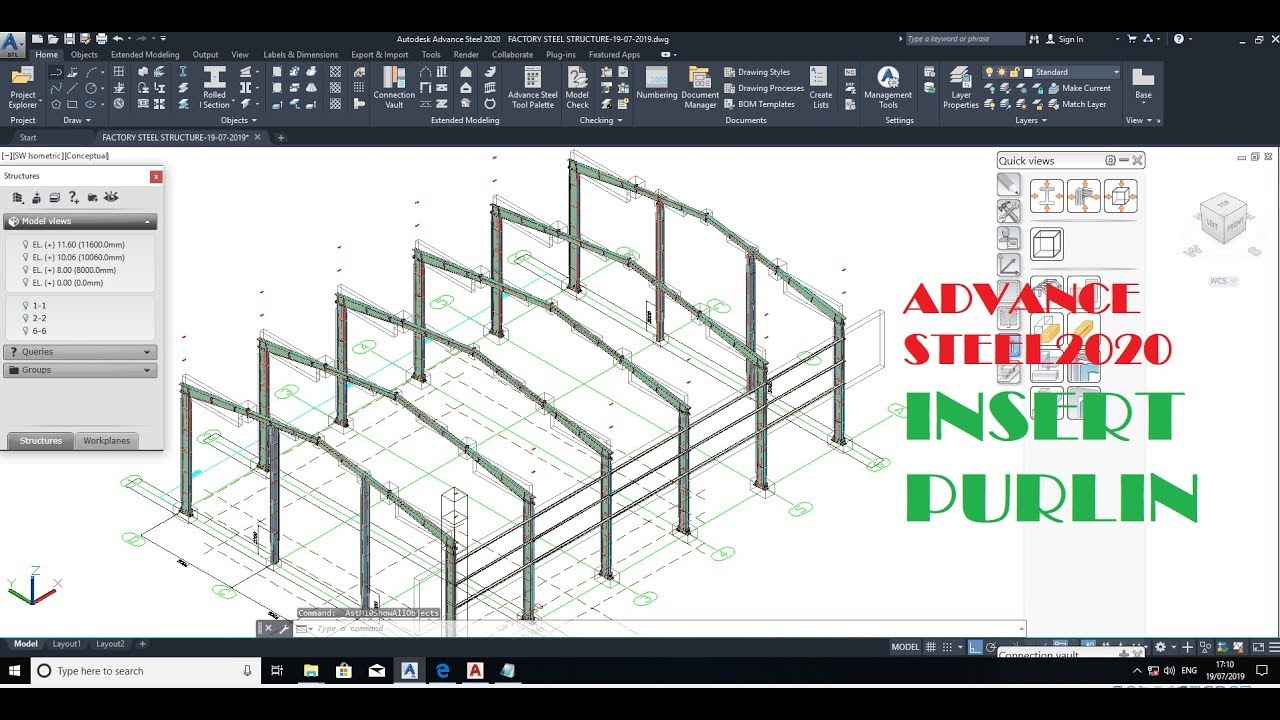Open File Explorer from taskbar
The image size is (1280, 720).
point(311,671)
